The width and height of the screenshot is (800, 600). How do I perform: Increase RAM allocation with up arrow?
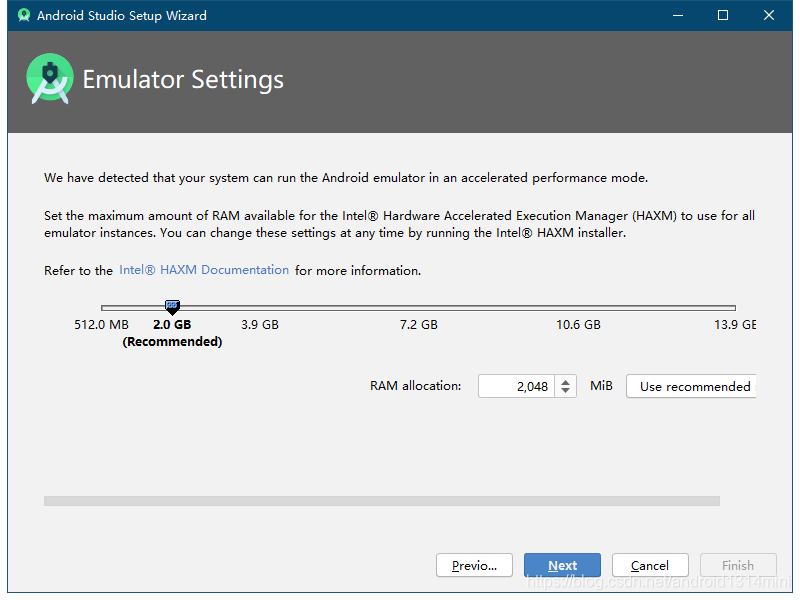(x=565, y=382)
